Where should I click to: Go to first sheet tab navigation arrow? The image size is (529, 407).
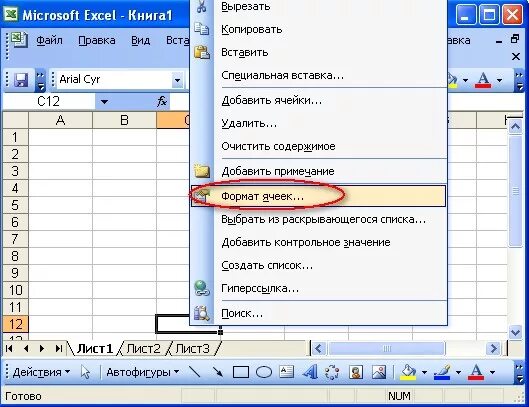[9, 348]
